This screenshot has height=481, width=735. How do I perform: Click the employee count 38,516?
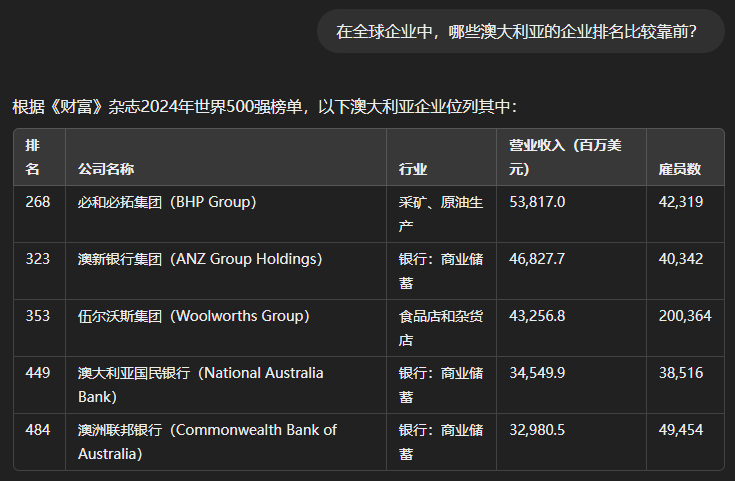point(680,373)
